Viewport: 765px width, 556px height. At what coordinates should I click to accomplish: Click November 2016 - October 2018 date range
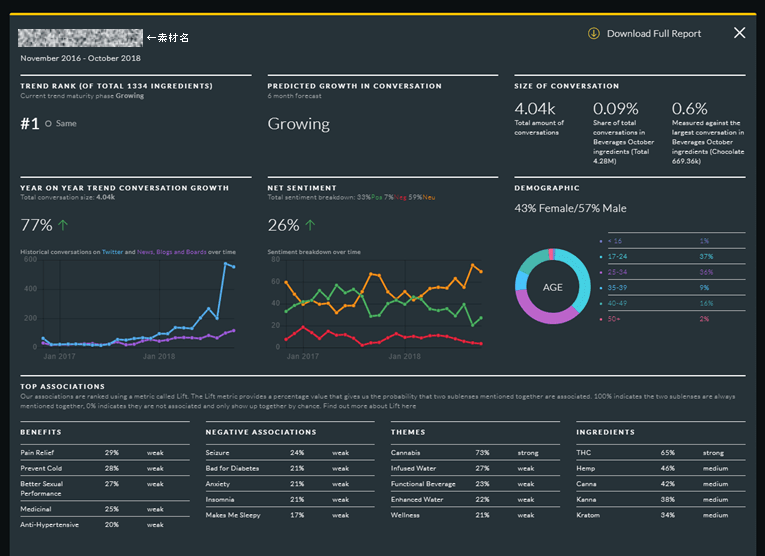81,58
